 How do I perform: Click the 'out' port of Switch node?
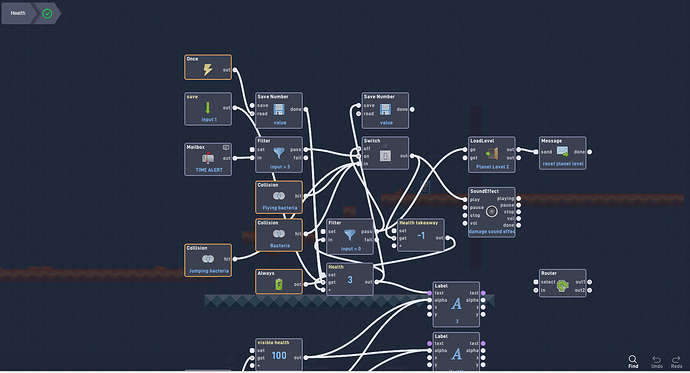[412, 155]
